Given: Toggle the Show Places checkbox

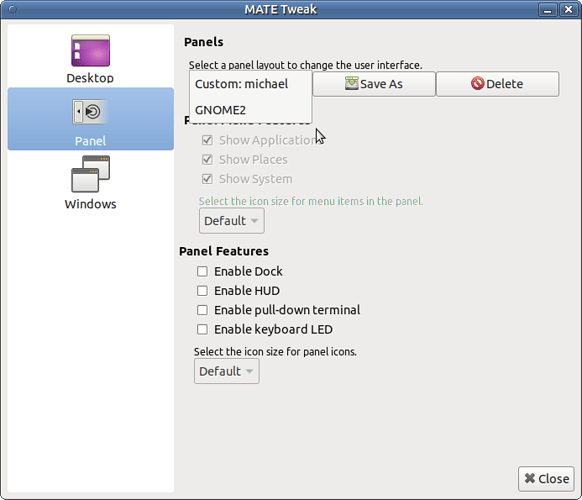Looking at the screenshot, I should [x=207, y=160].
